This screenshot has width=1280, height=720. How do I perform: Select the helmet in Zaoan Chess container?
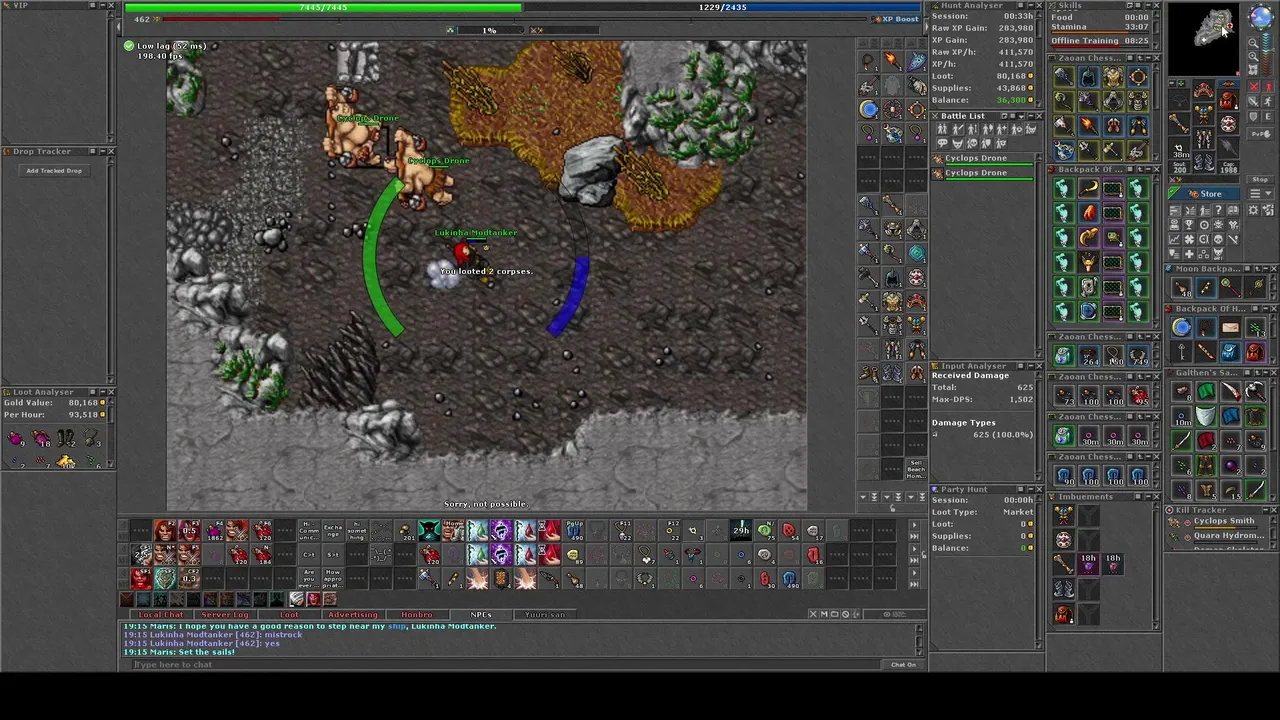click(x=1089, y=77)
